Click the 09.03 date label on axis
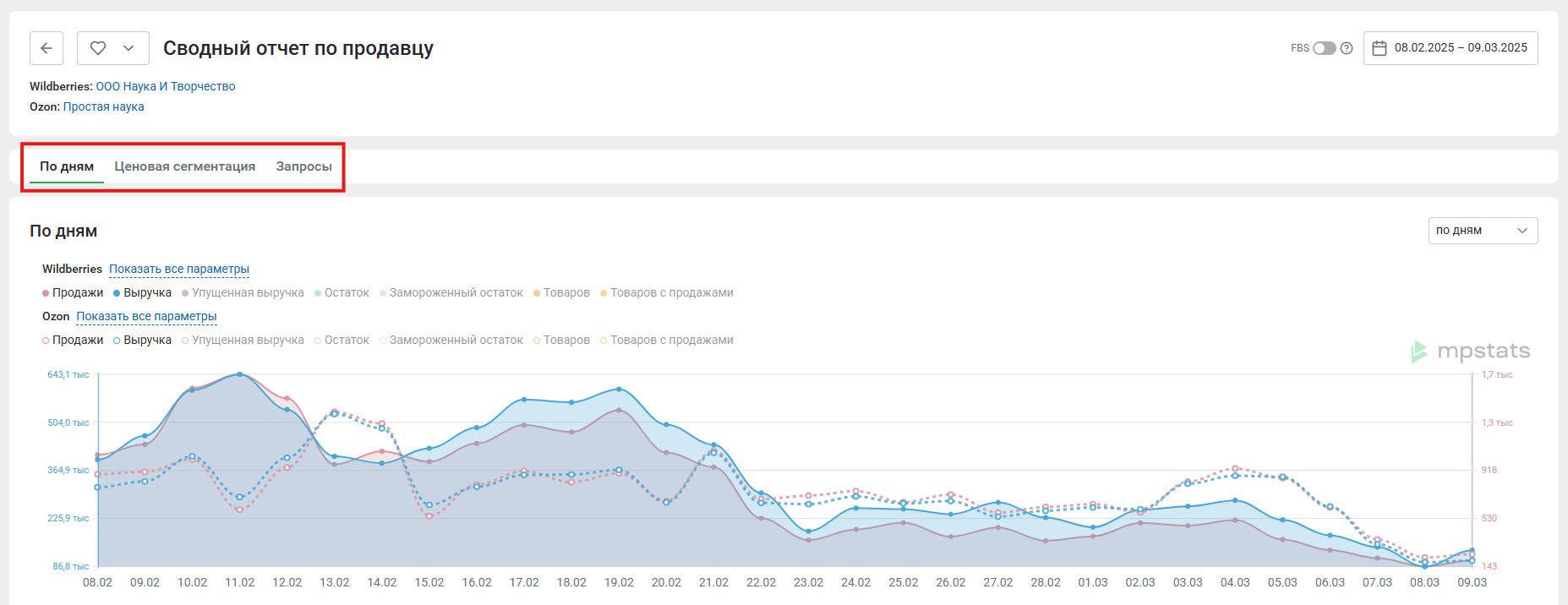1568x605 pixels. (1472, 582)
